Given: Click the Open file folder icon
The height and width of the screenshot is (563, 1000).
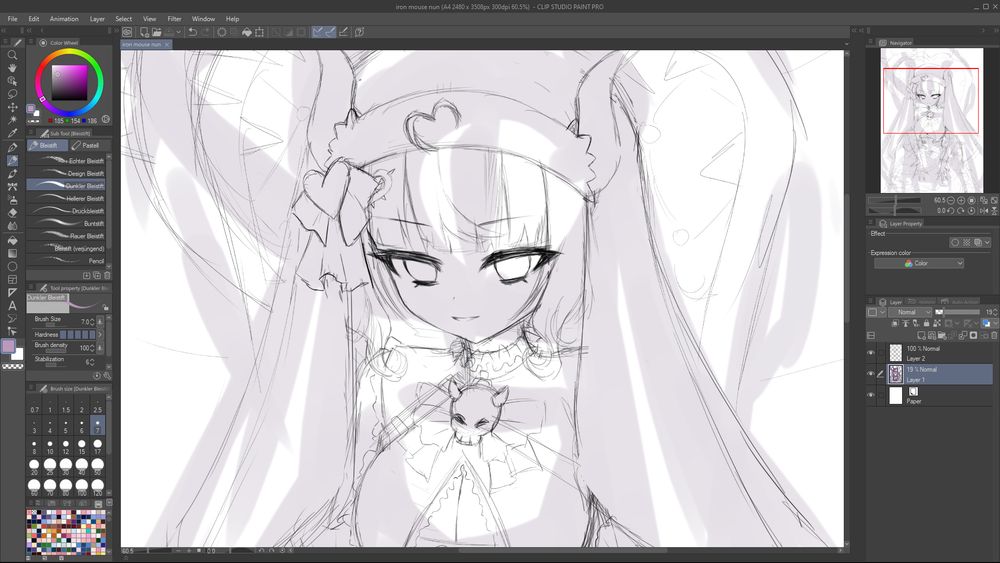Looking at the screenshot, I should coord(156,32).
